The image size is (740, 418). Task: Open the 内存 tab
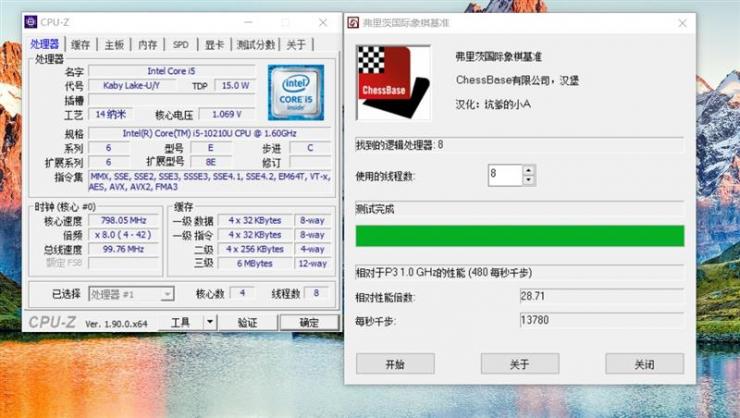[x=147, y=45]
